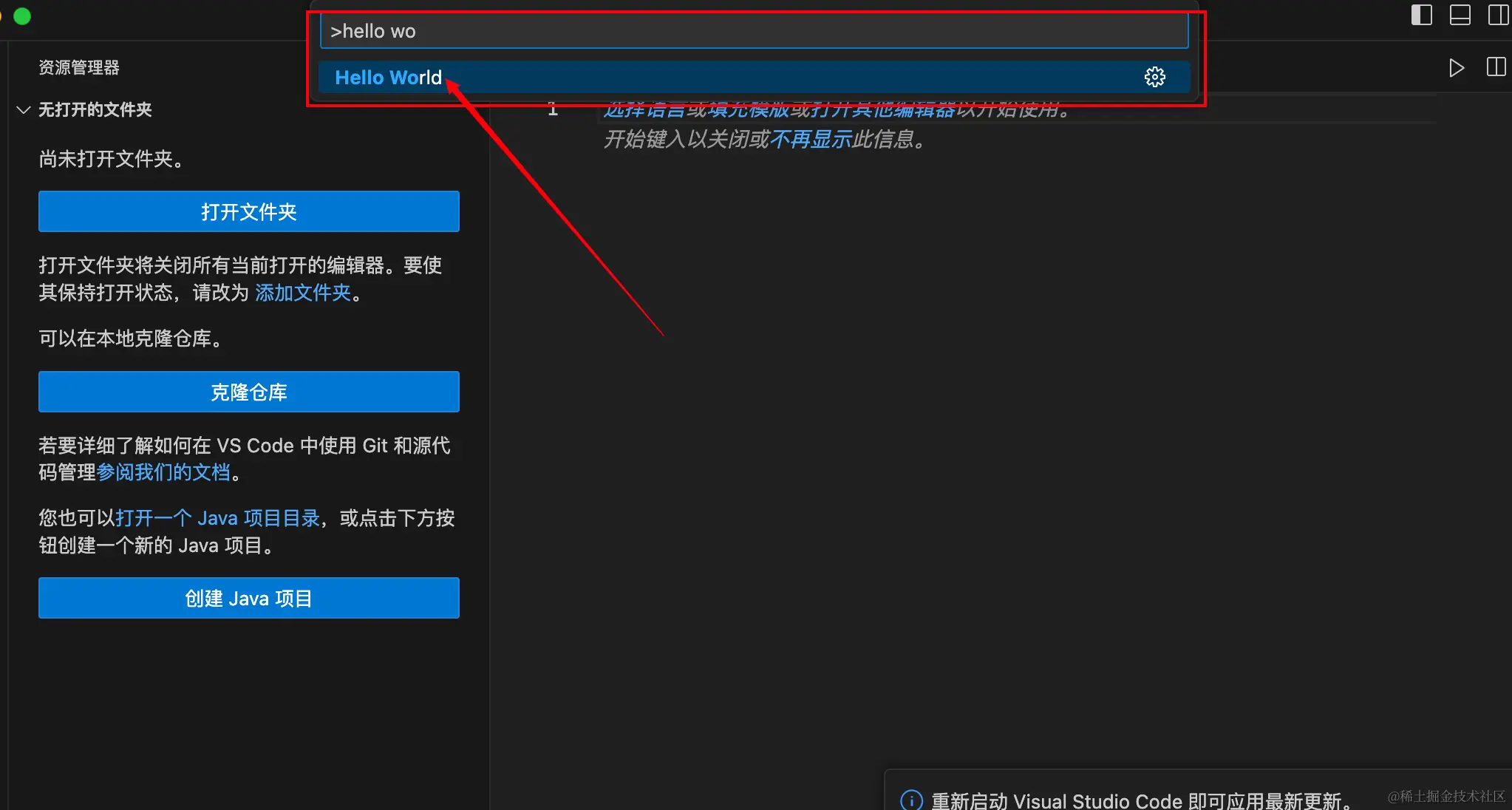Viewport: 1512px width, 810px height.
Task: Open the 参阅我们的文档 link
Action: tap(163, 472)
